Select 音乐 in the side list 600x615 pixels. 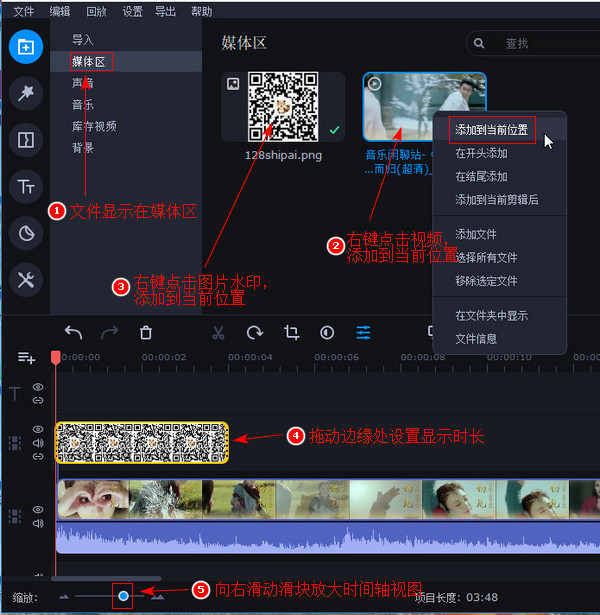tap(83, 105)
